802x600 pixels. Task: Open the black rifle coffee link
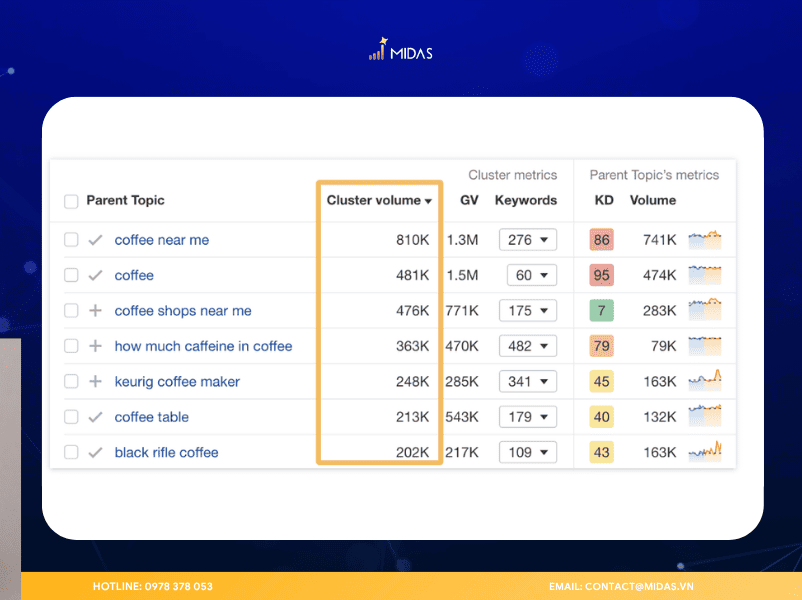pyautogui.click(x=166, y=452)
